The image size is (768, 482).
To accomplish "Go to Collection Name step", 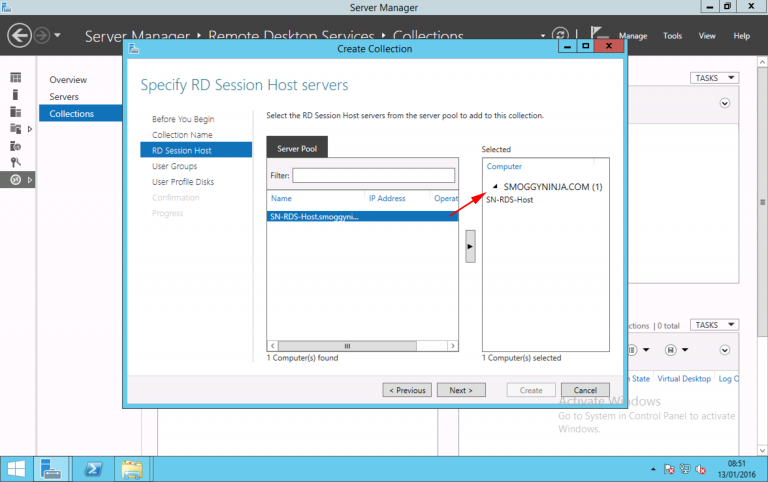I will coord(182,135).
